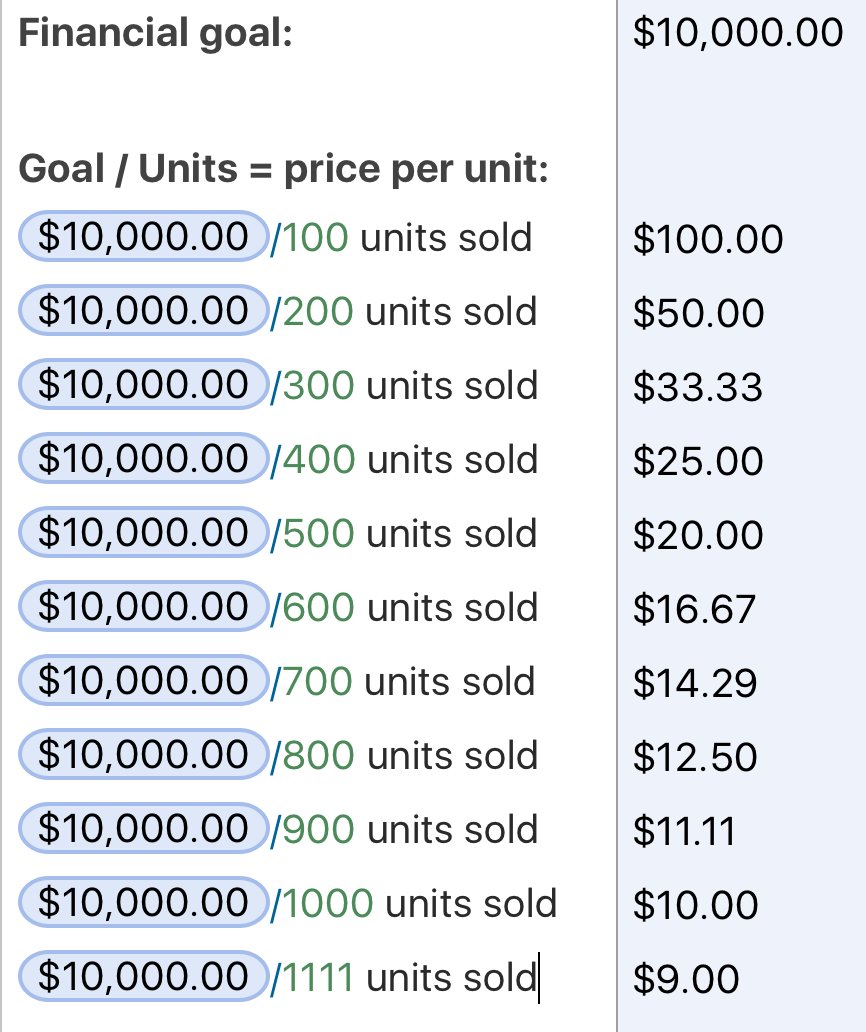Click the $10,000.00 token on the 500 units row
Screen dimensions: 866x1032
(x=143, y=533)
